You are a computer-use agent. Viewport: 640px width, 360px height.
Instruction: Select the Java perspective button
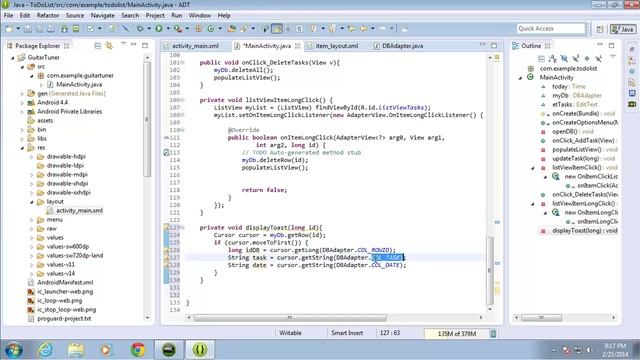point(623,29)
